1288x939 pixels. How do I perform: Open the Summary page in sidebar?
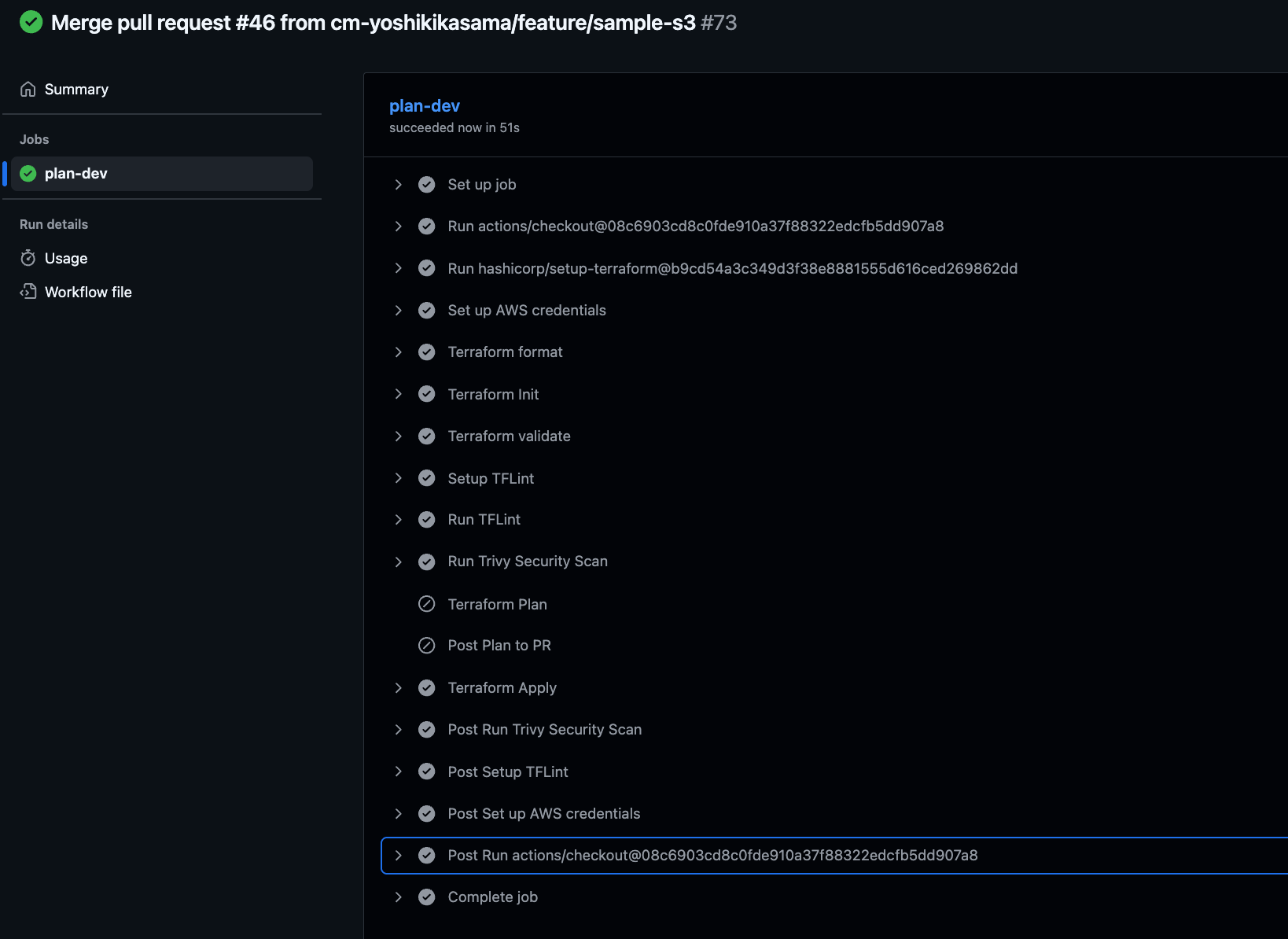[76, 90]
